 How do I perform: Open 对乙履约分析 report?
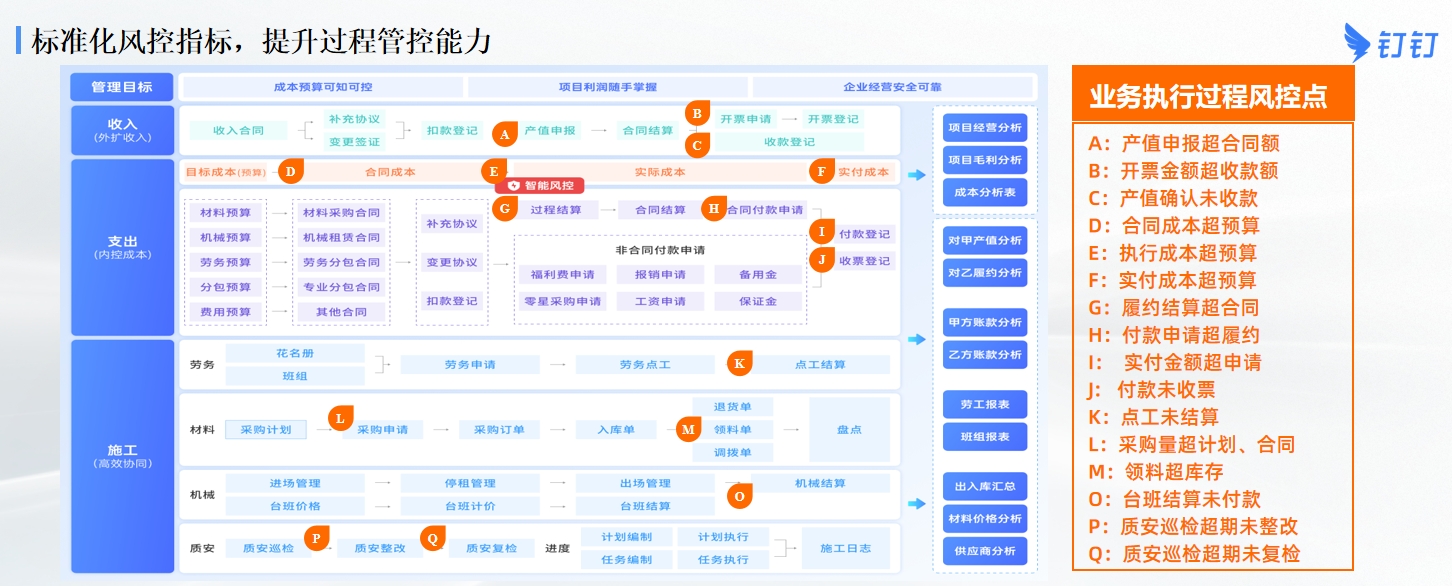(x=985, y=272)
